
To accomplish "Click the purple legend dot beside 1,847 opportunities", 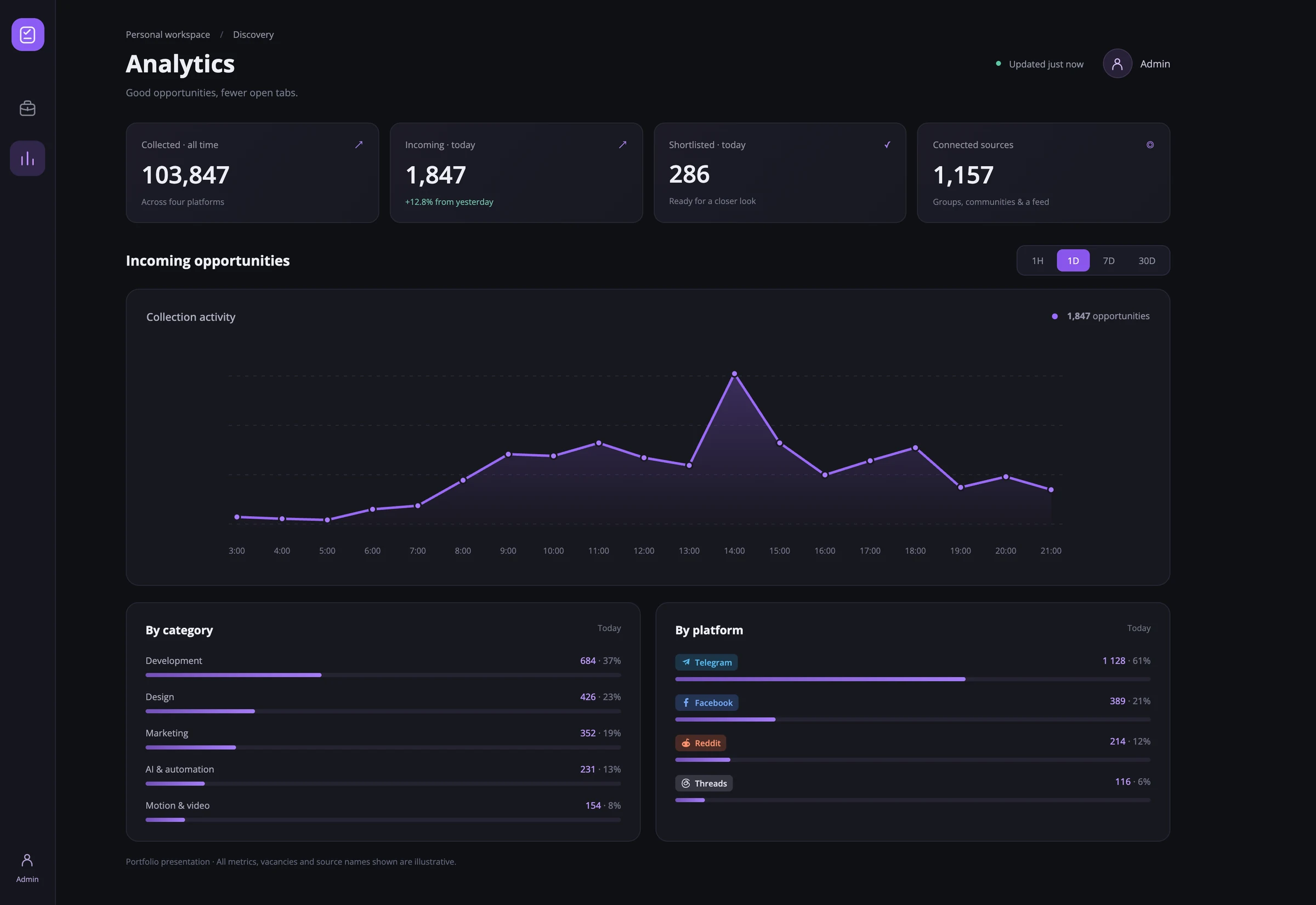I will click(1054, 316).
